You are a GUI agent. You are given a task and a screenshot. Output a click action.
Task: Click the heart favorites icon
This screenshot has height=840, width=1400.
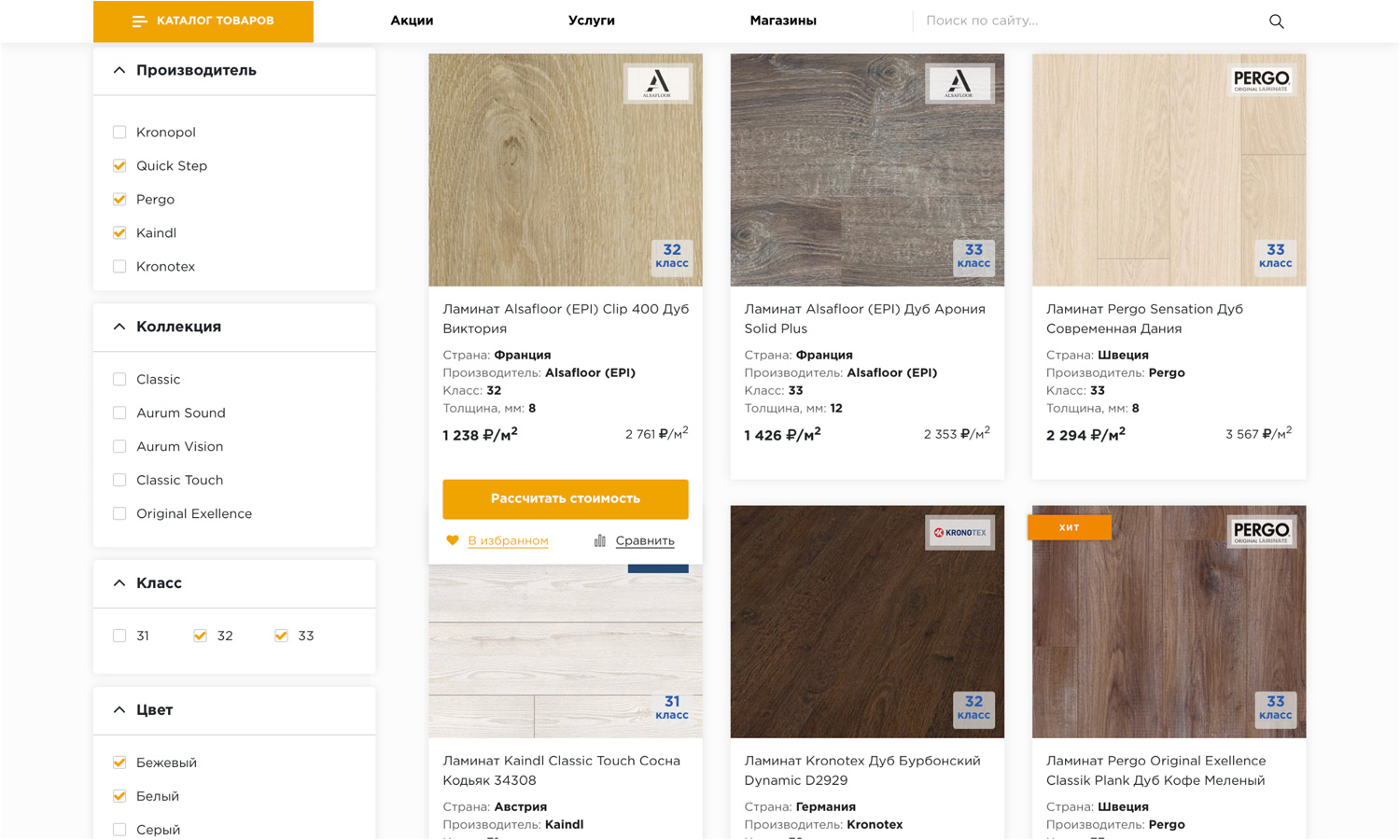click(453, 540)
